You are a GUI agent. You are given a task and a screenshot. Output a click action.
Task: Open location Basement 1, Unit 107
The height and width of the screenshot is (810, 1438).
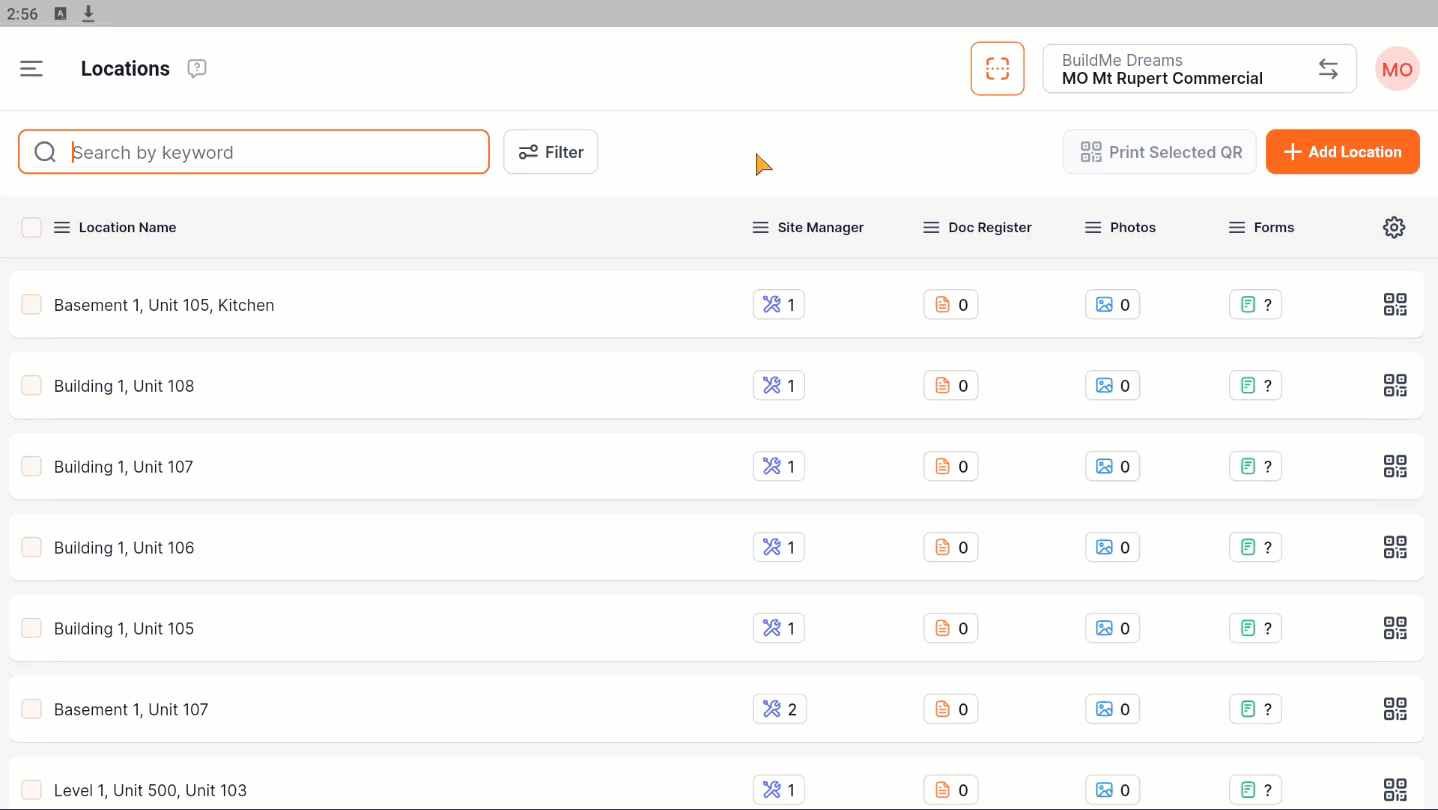(x=131, y=710)
